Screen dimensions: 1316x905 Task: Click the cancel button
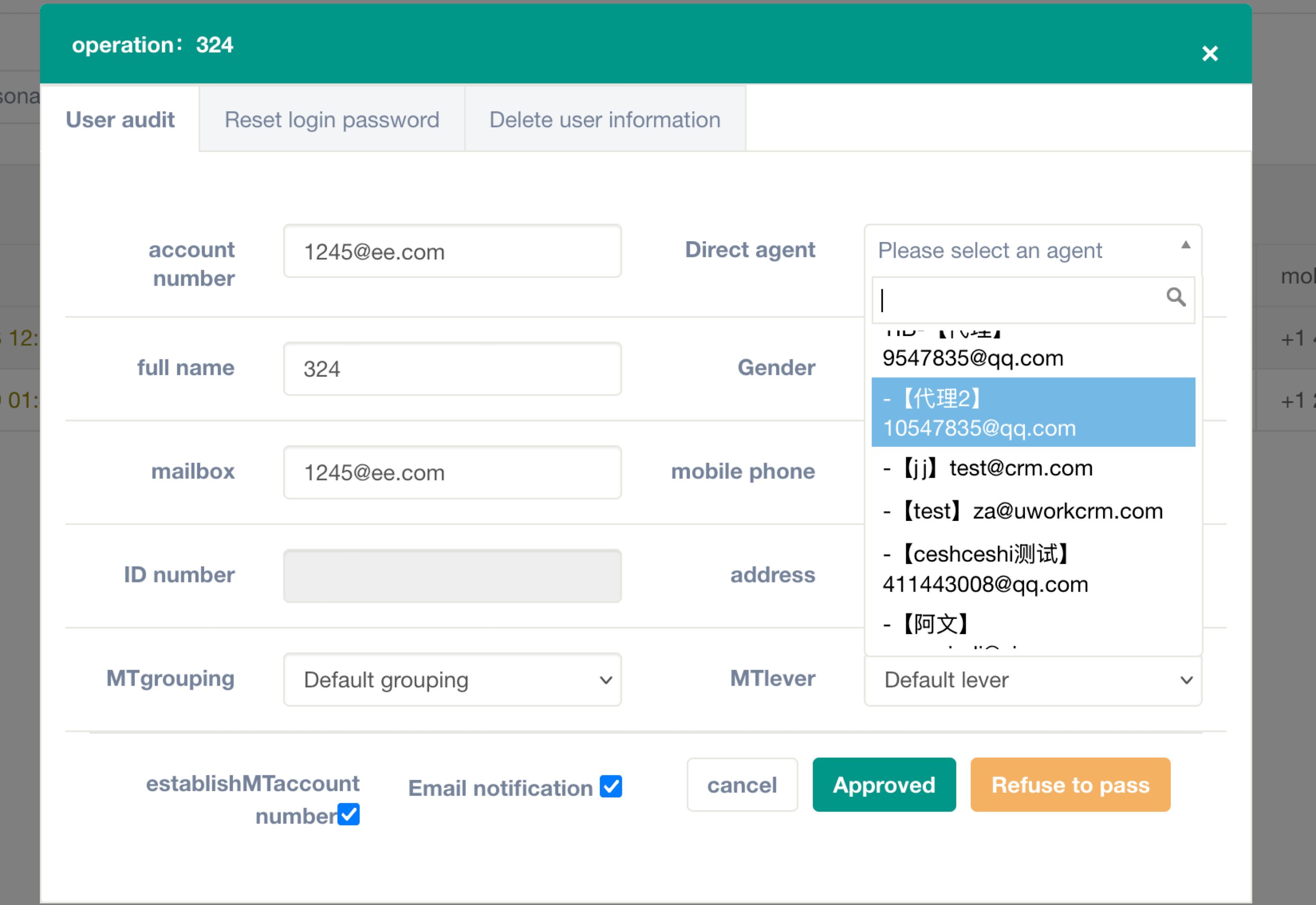coord(741,785)
